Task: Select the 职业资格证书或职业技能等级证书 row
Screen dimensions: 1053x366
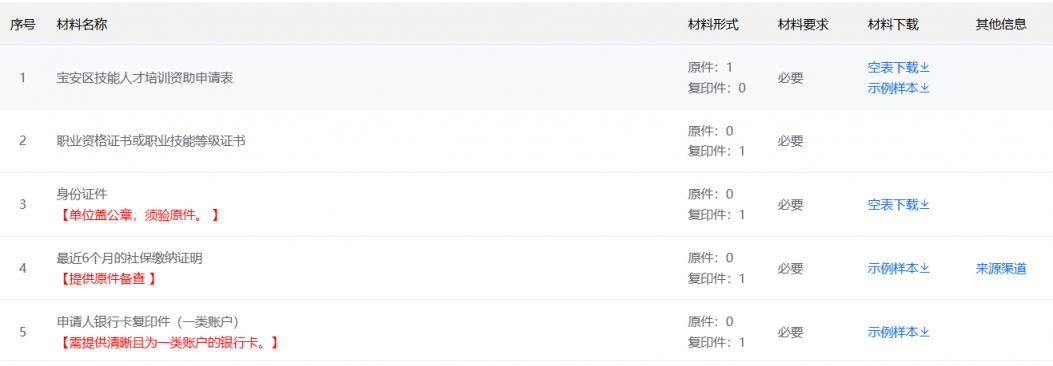Action: (x=526, y=141)
